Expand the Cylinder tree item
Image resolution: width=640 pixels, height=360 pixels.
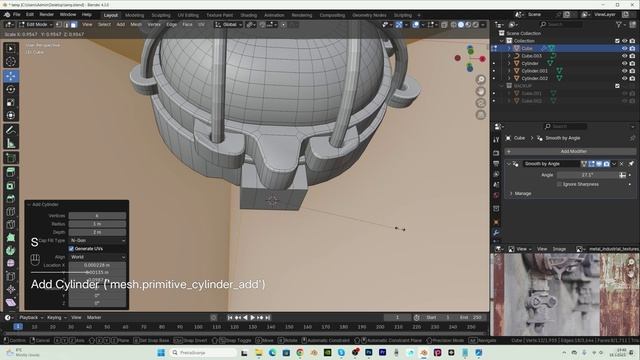click(x=509, y=63)
